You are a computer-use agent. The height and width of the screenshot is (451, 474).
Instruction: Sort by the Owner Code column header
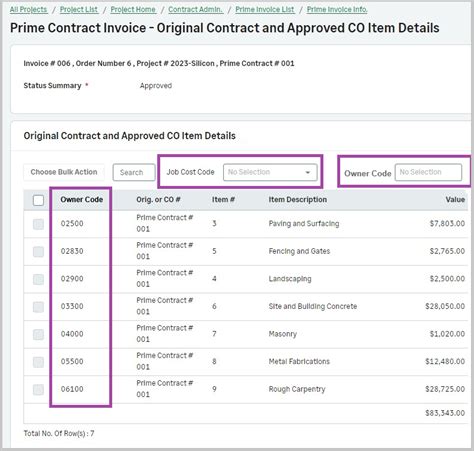point(82,200)
